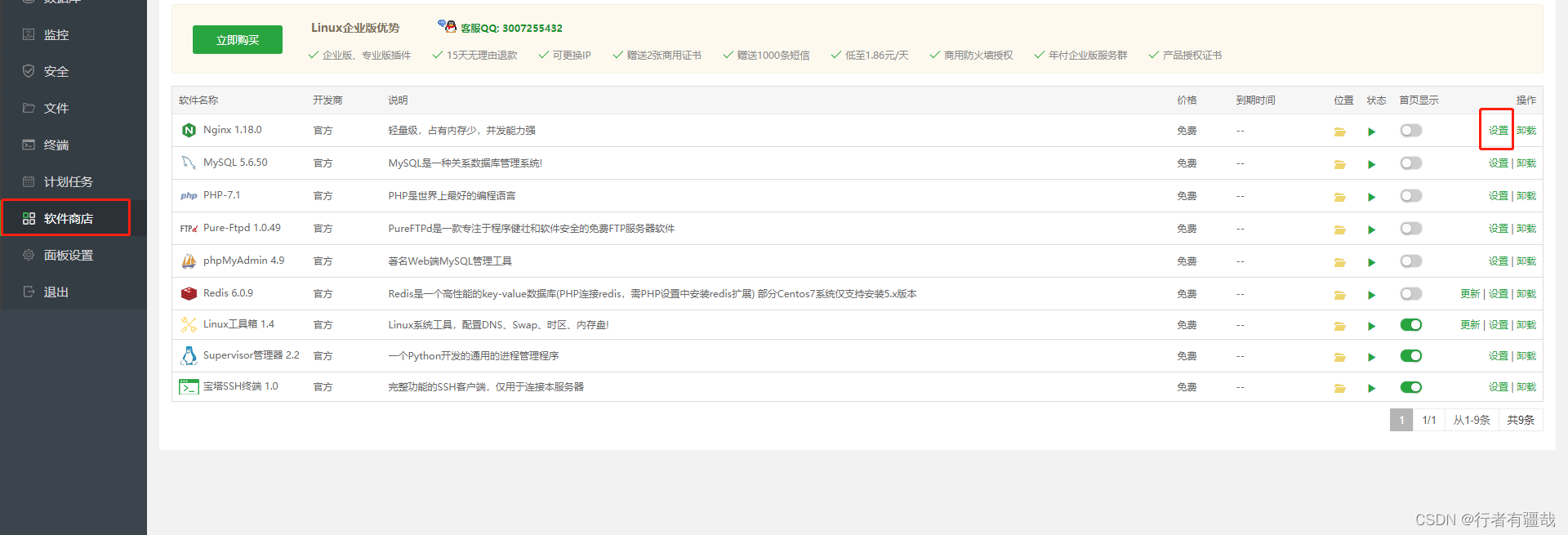Select 计划任务 from the sidebar
Screen dimensions: 1568x535
[68, 182]
